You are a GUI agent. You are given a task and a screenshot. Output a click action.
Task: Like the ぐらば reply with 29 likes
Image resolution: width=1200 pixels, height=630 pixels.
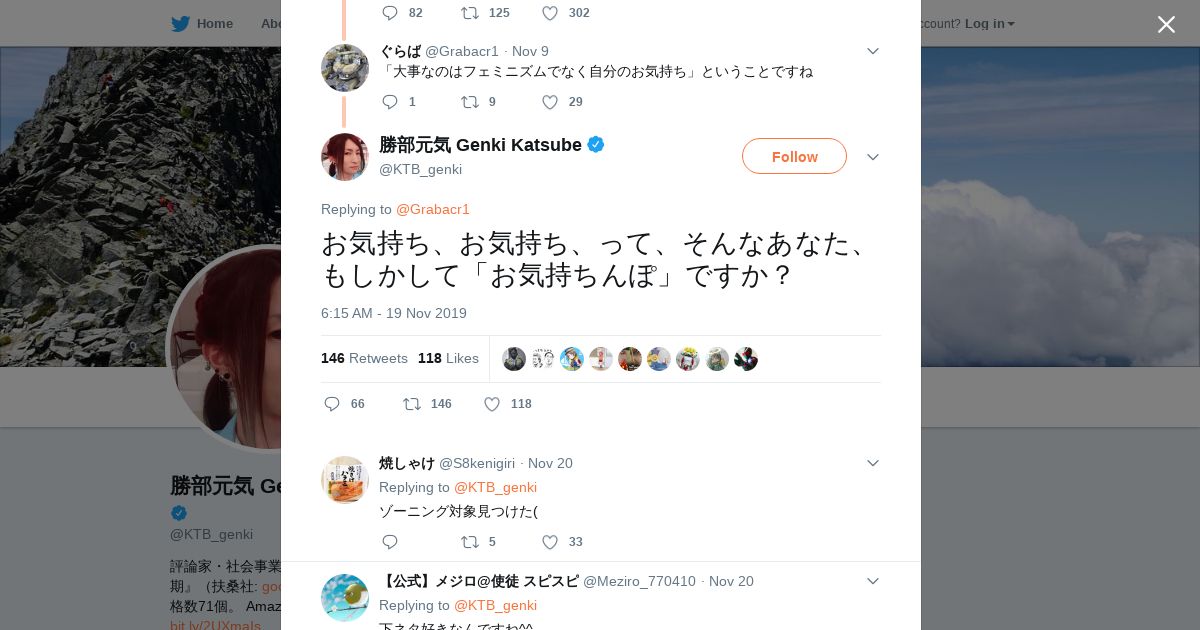pos(550,102)
